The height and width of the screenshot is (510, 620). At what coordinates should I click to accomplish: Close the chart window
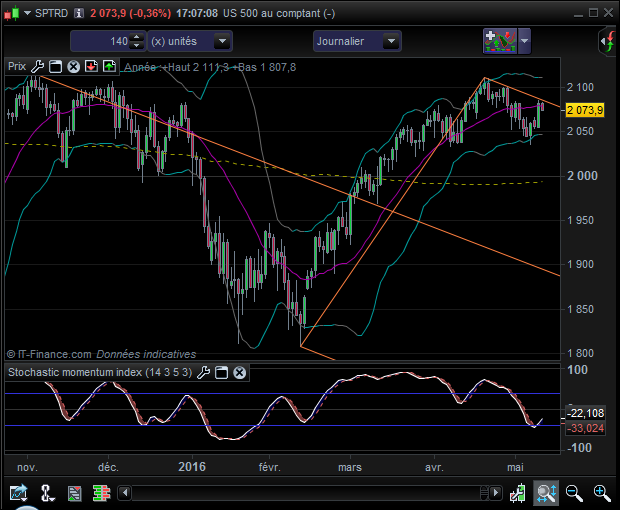pos(609,13)
